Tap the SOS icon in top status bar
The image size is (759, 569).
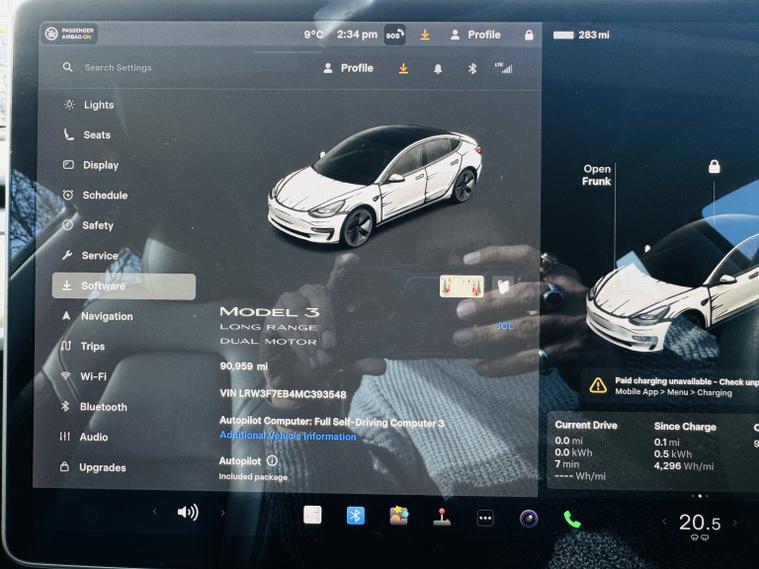394,35
